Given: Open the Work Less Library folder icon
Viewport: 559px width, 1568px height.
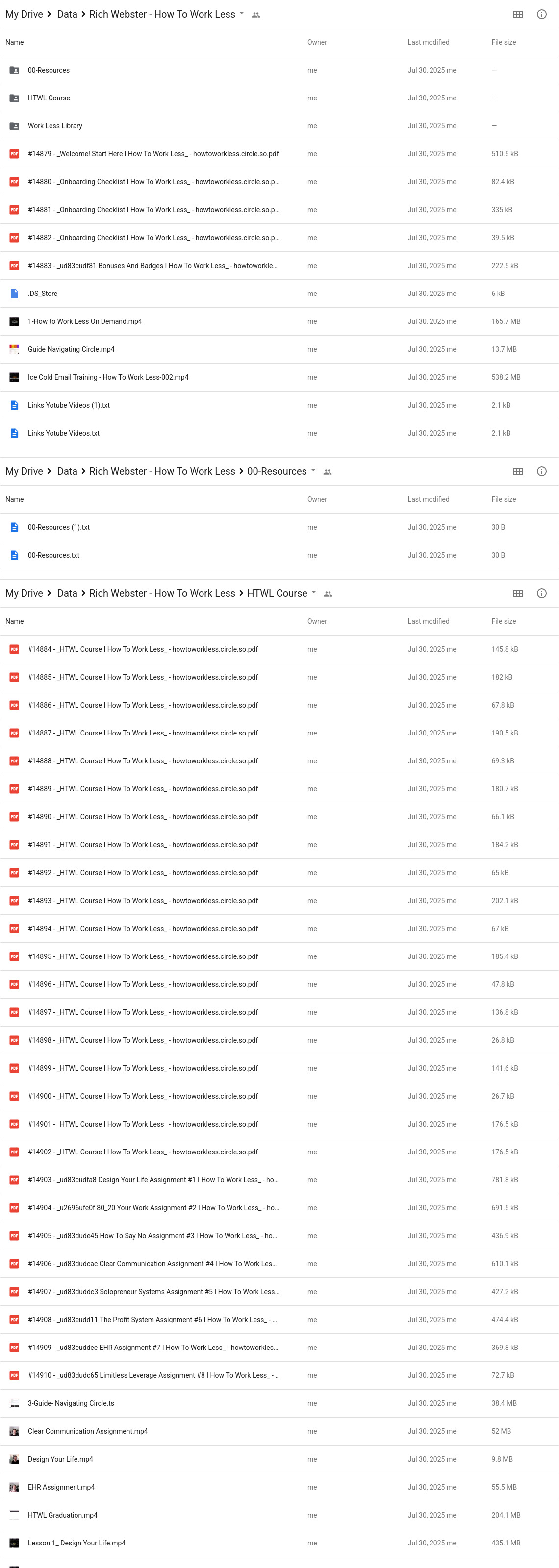Looking at the screenshot, I should pyautogui.click(x=14, y=126).
